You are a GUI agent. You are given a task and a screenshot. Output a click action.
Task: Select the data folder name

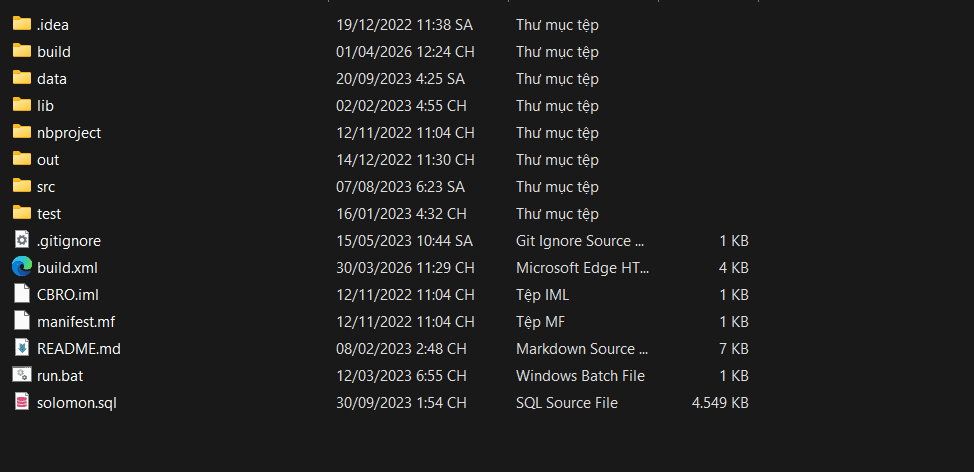point(52,79)
